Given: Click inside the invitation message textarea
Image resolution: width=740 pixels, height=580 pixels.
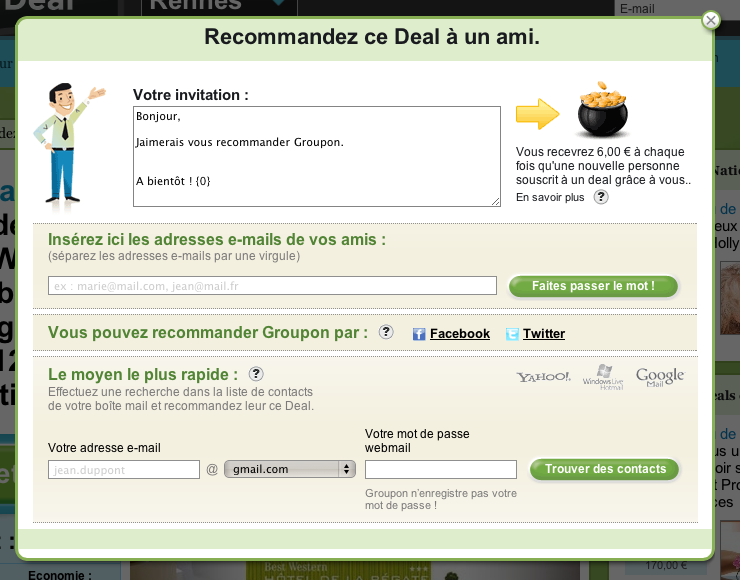Looking at the screenshot, I should click(x=317, y=156).
